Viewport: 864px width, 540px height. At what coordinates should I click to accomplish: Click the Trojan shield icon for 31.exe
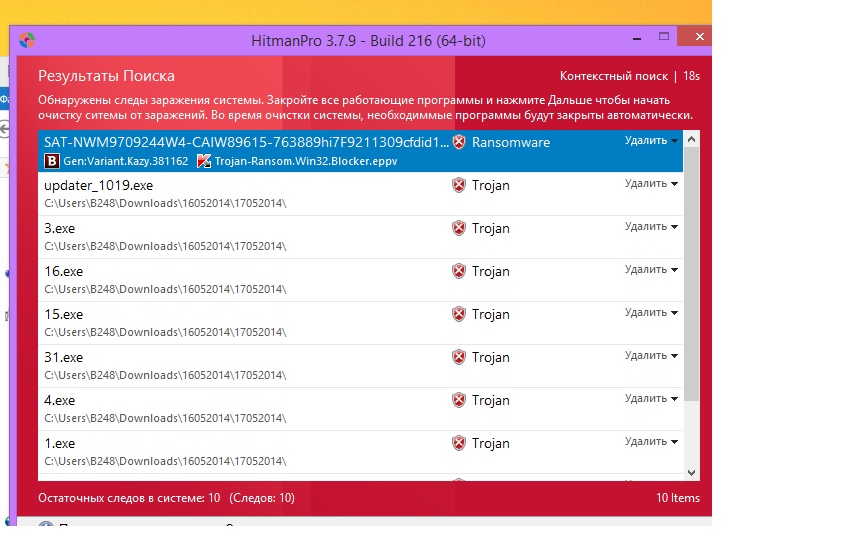pos(459,357)
